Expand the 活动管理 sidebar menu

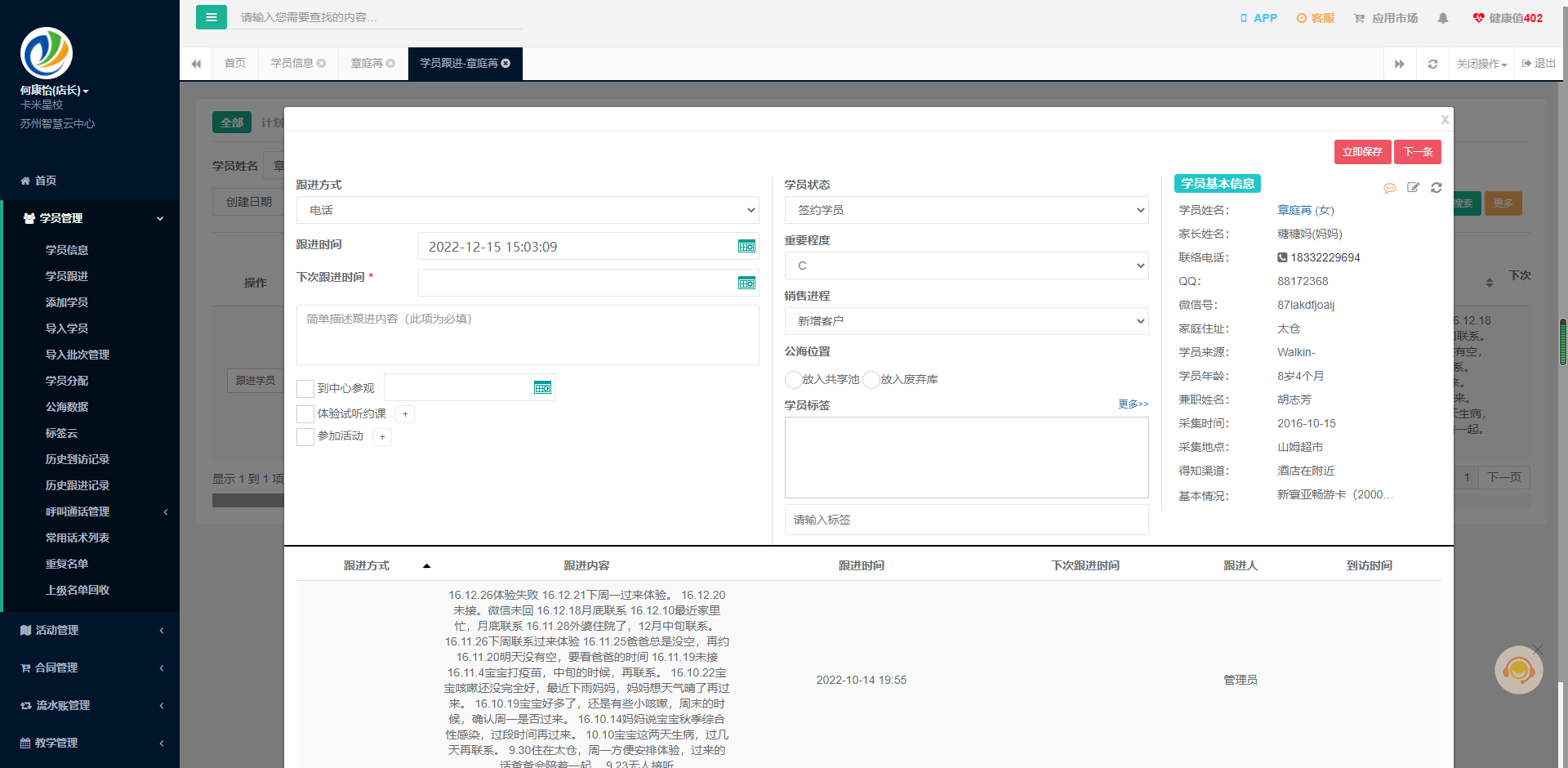(90, 630)
